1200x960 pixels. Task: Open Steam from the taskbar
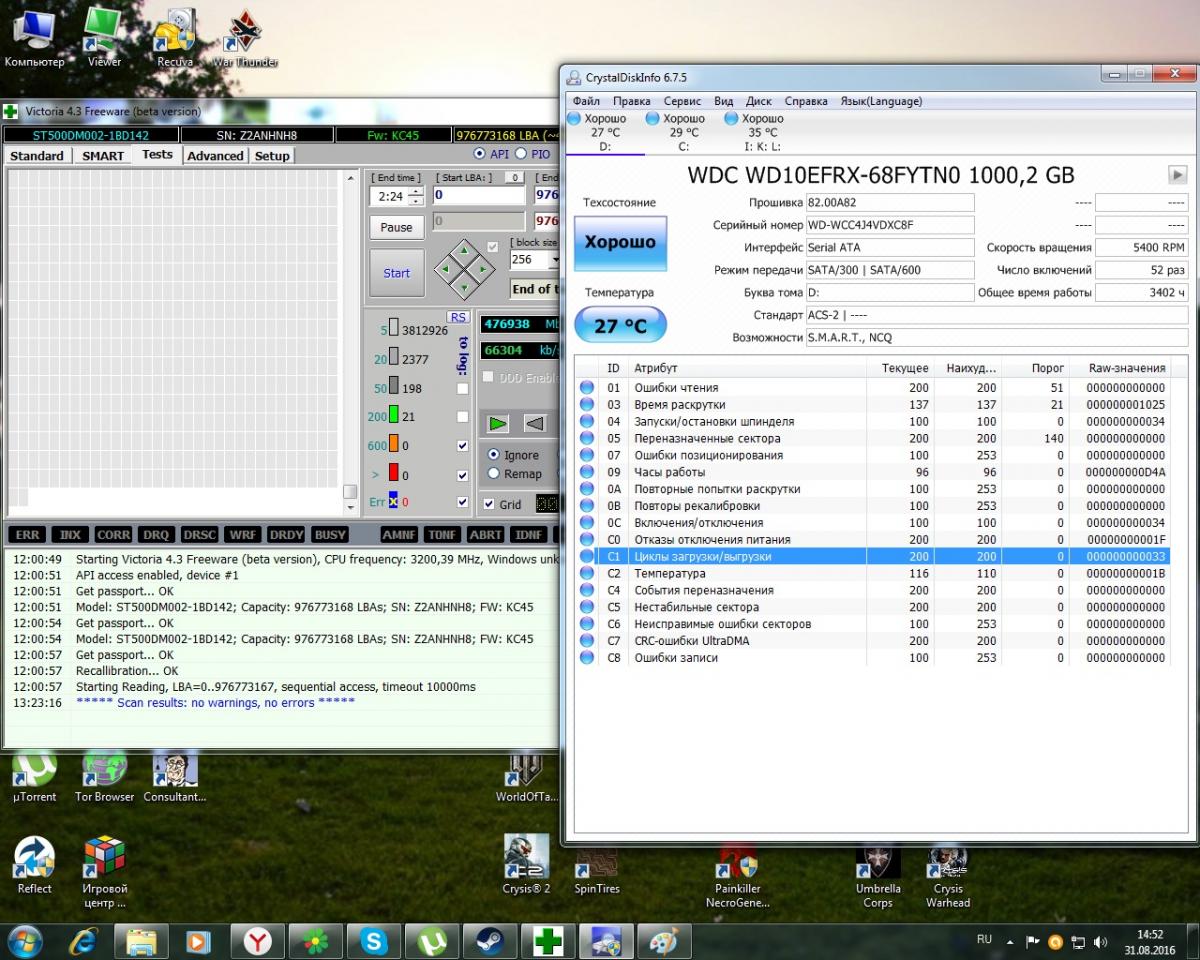click(x=490, y=941)
